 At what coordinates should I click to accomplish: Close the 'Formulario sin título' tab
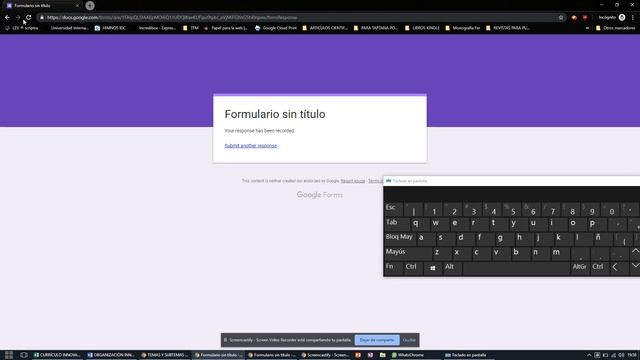[x=77, y=6]
